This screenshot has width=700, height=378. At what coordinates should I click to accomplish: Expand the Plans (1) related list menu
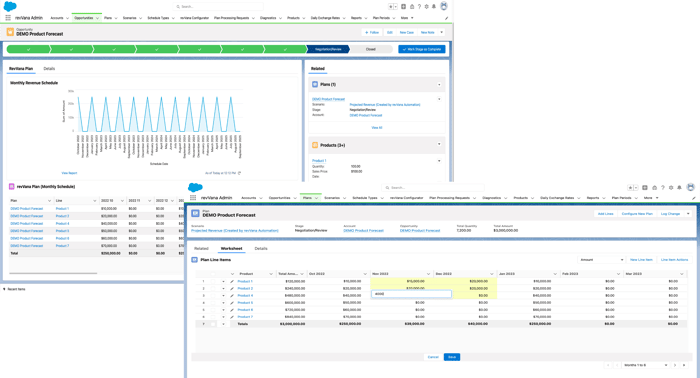click(x=439, y=84)
